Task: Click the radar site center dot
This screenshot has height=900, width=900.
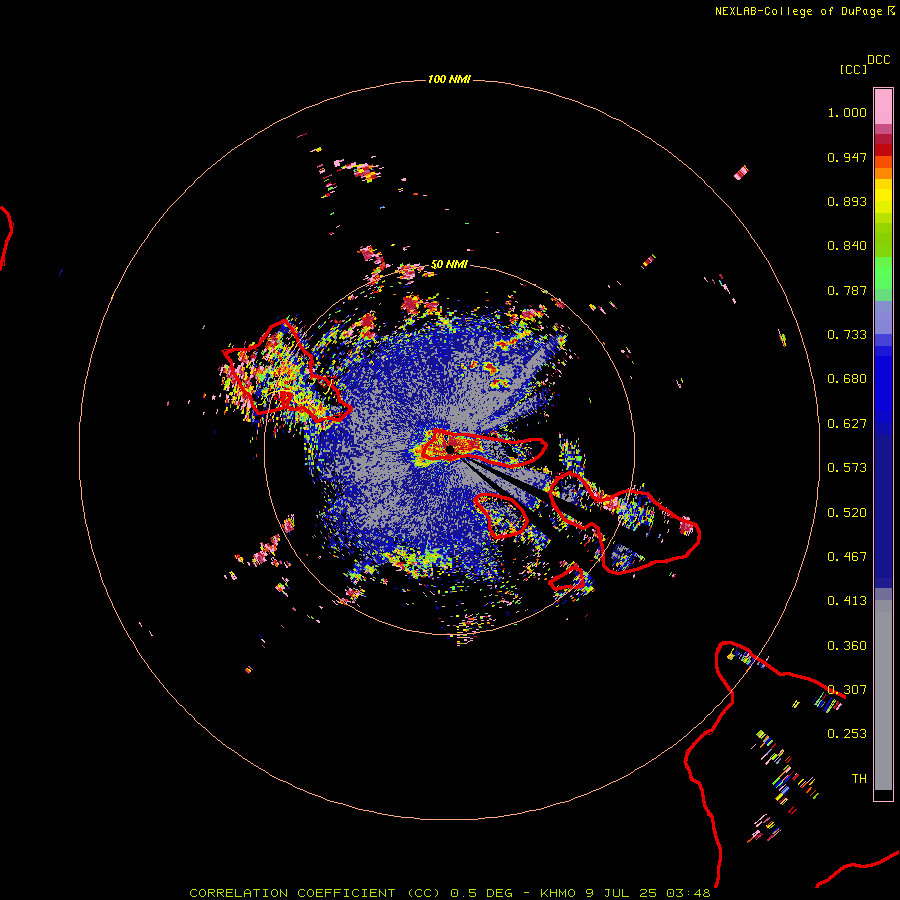Action: [450, 450]
